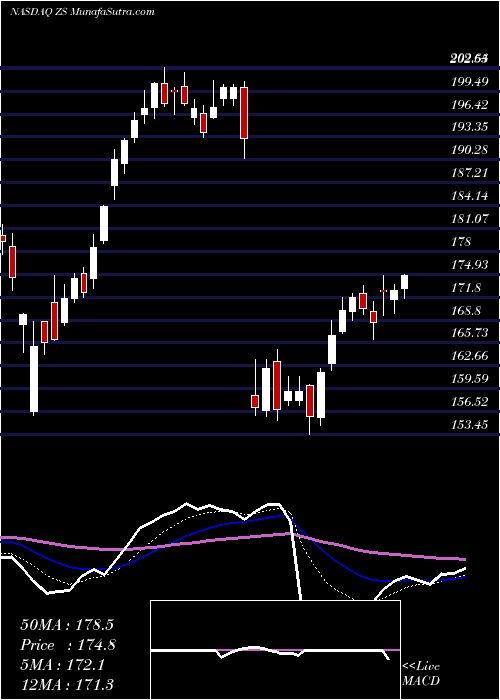The height and width of the screenshot is (700, 500).
Task: Click the 199.49 price axis label
Action: pyautogui.click(x=468, y=81)
